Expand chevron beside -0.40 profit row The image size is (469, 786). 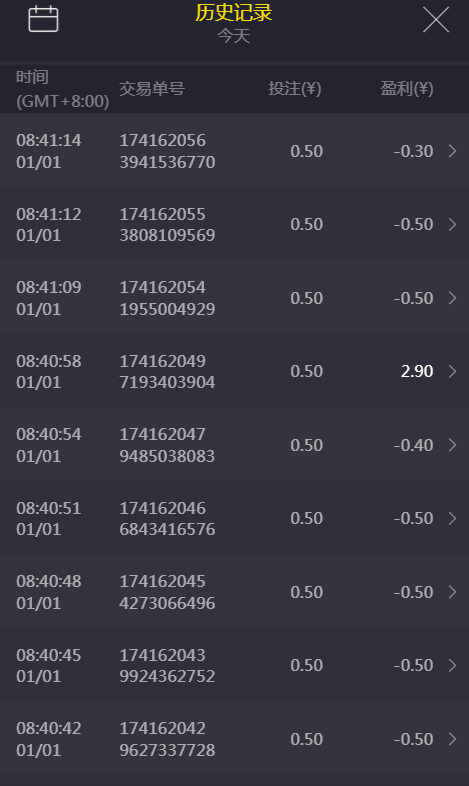pos(452,445)
